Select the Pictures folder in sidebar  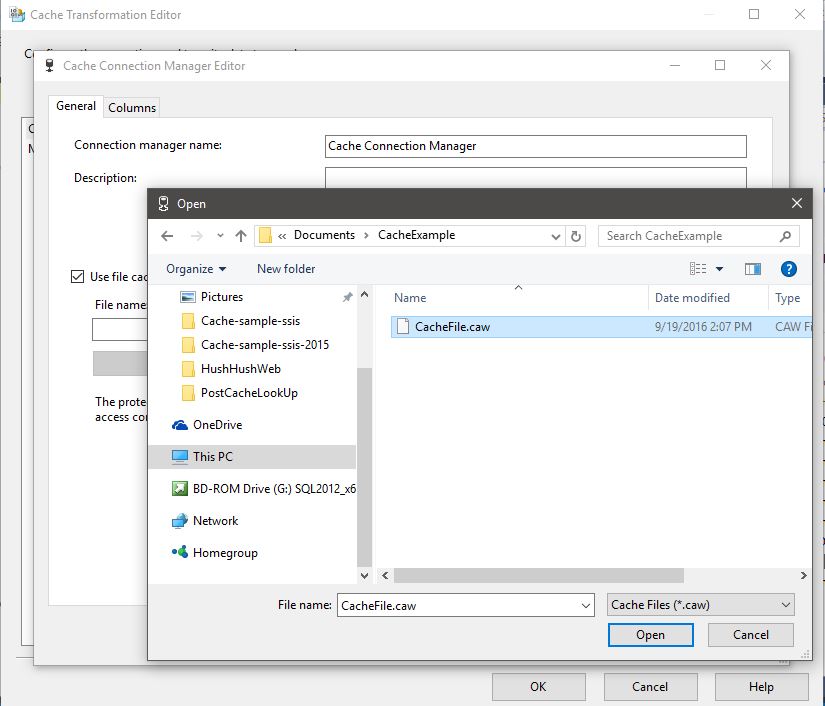point(222,297)
